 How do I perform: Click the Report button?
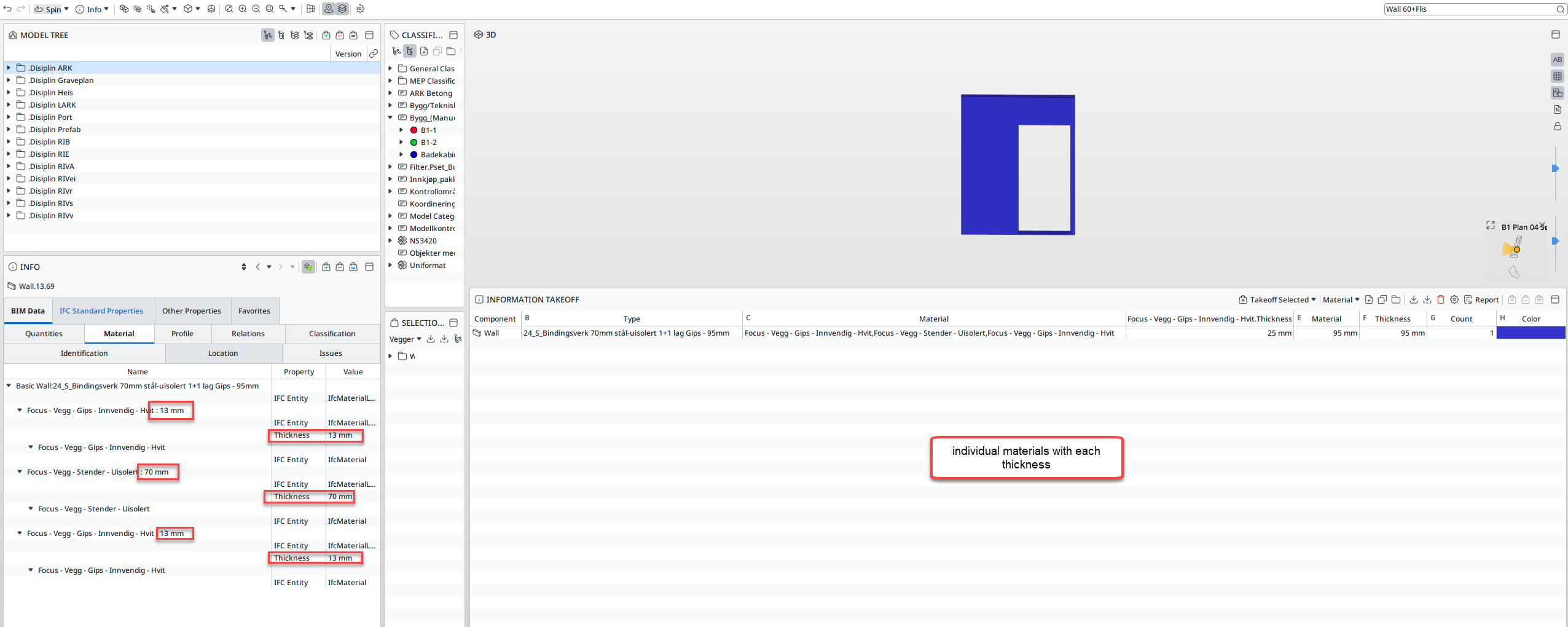tap(1481, 299)
